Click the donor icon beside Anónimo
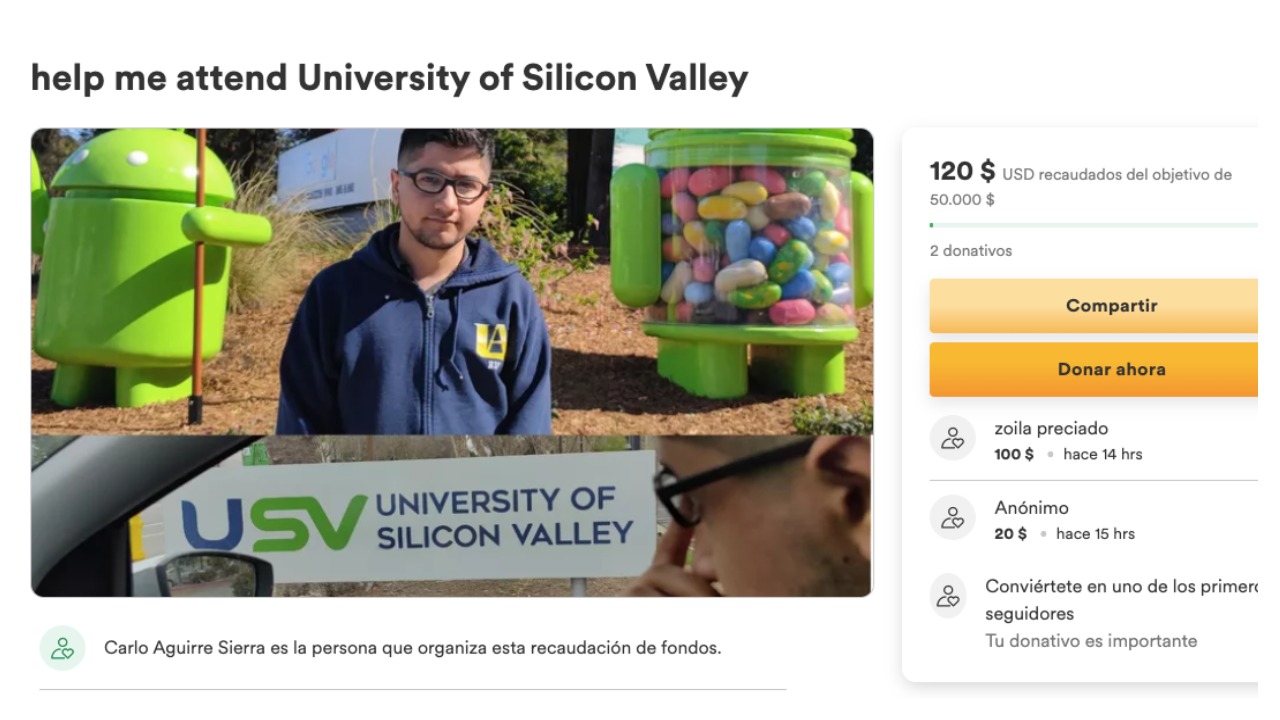Viewport: 1280px width, 720px height. pos(952,518)
